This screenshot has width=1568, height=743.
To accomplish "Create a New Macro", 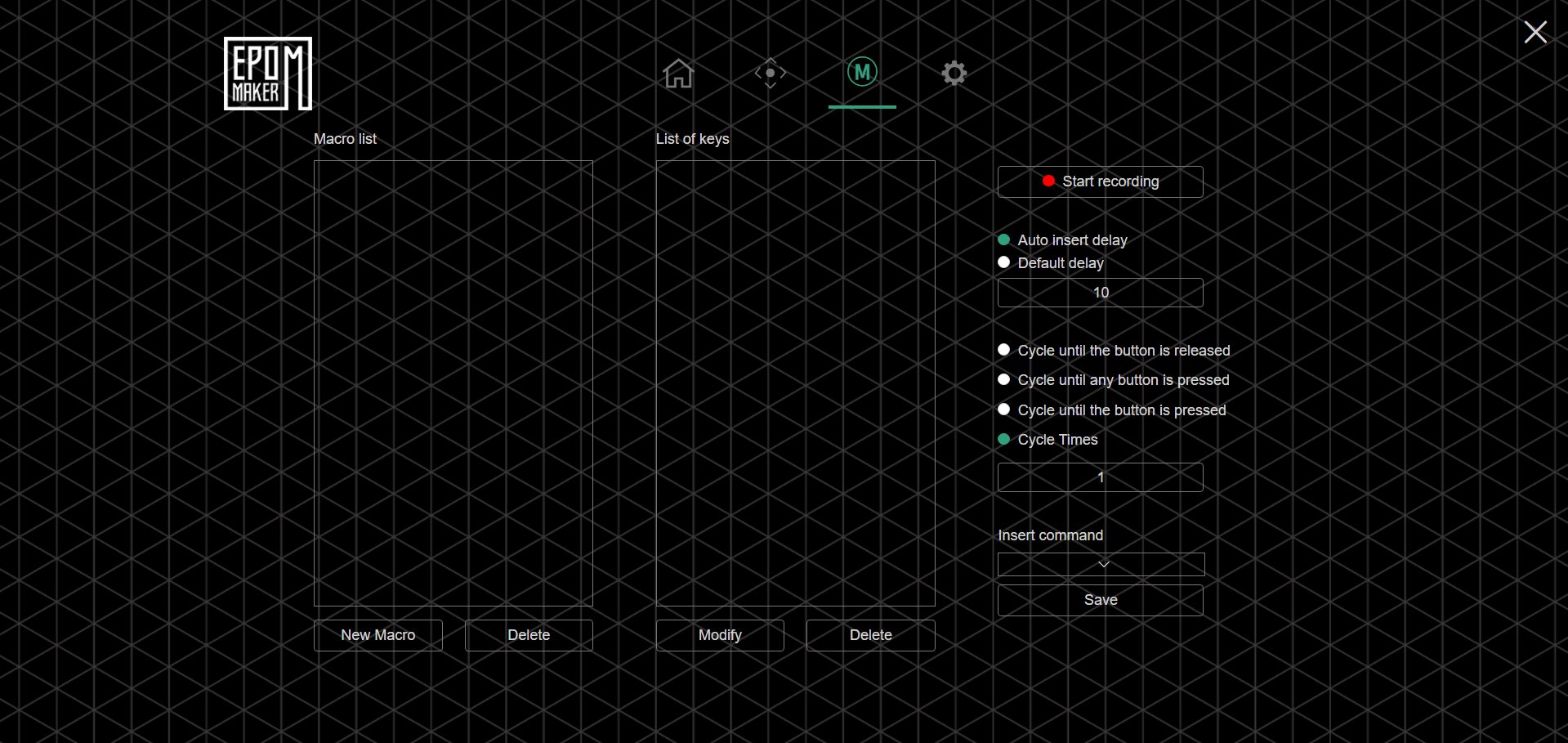I will pos(377,635).
